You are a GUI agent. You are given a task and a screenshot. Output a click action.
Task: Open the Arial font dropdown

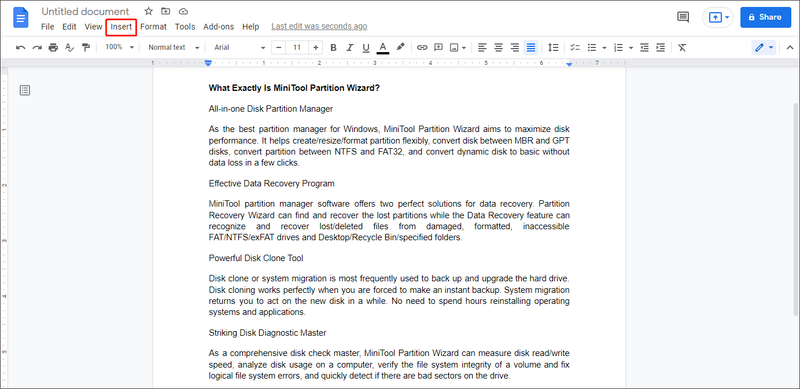(239, 47)
